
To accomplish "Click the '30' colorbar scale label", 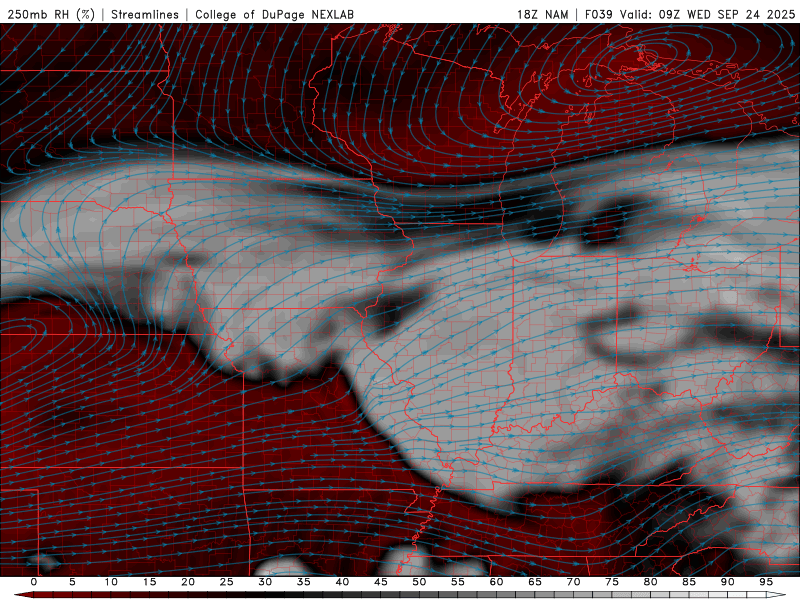I will tap(265, 582).
